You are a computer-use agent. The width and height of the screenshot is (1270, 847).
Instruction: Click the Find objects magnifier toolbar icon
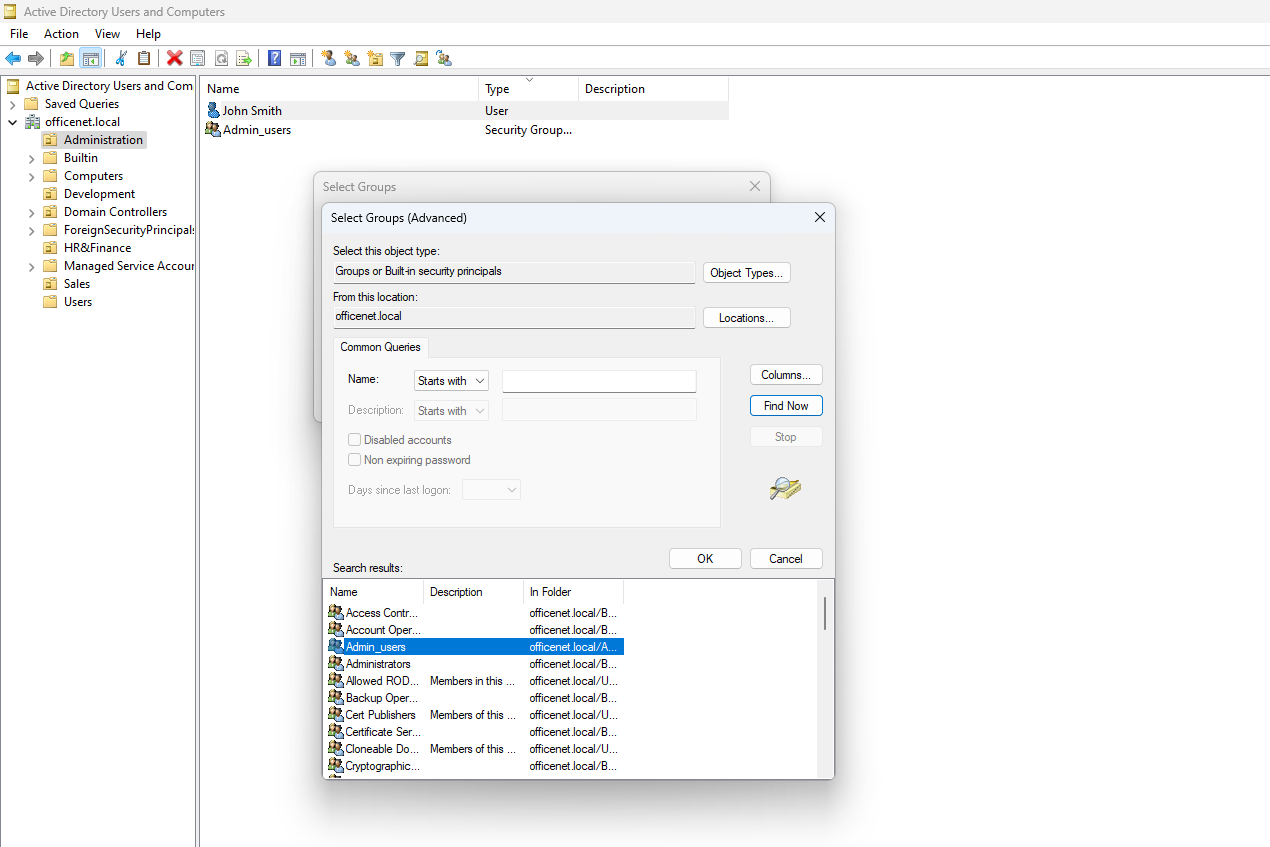pyautogui.click(x=421, y=58)
